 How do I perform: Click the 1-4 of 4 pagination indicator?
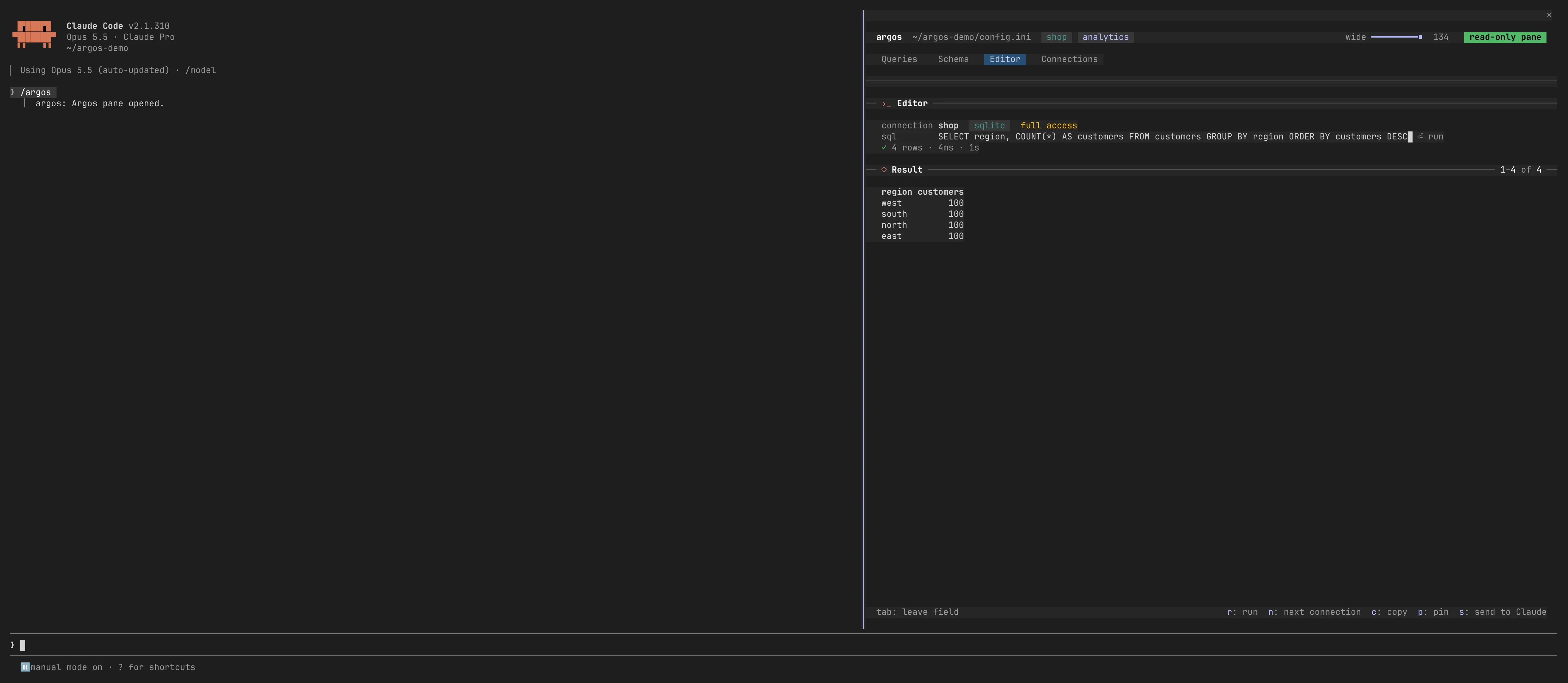coord(1520,170)
